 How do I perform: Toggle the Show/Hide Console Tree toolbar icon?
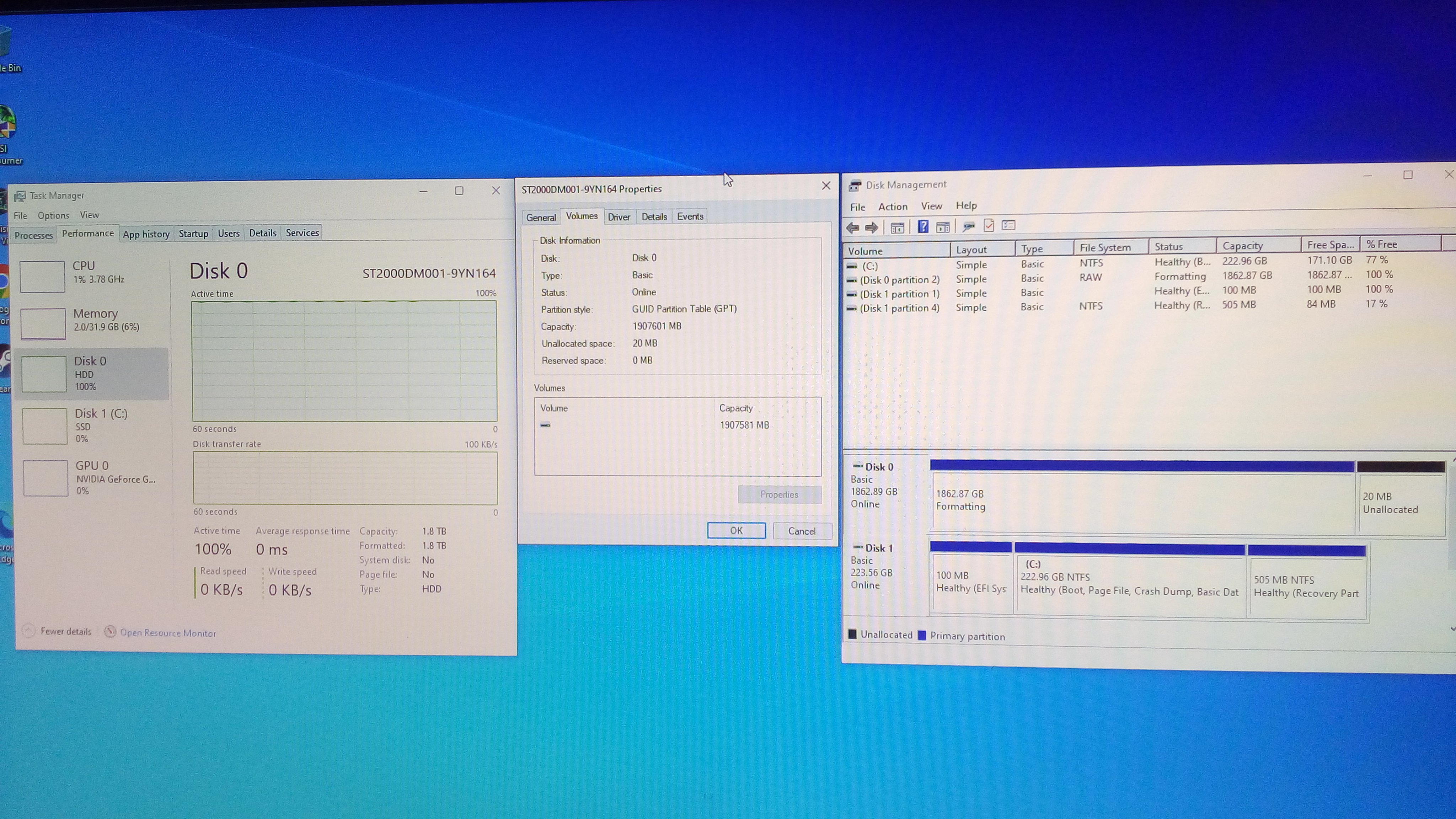tap(897, 227)
